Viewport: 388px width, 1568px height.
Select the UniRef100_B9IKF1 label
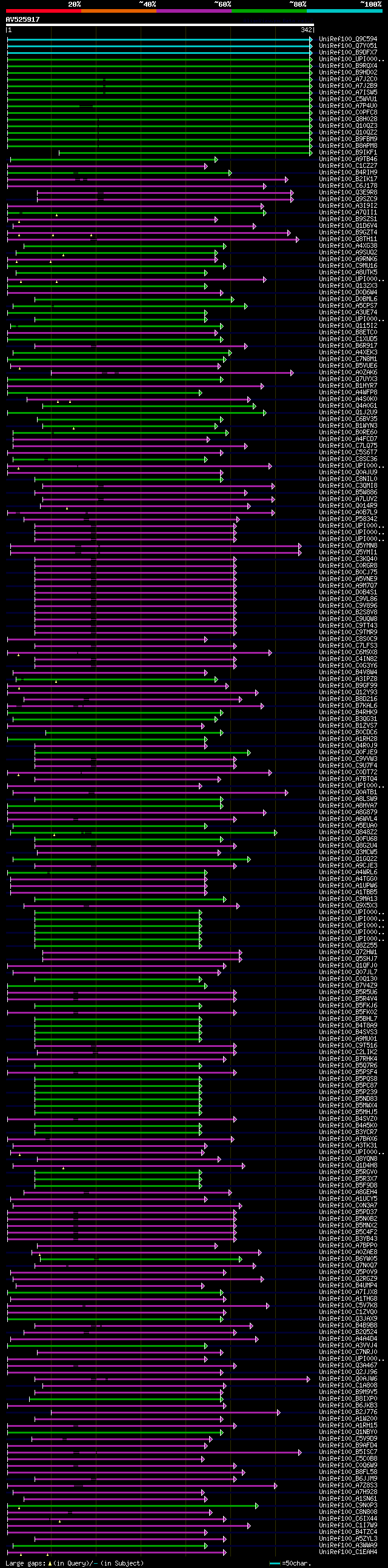coord(348,153)
